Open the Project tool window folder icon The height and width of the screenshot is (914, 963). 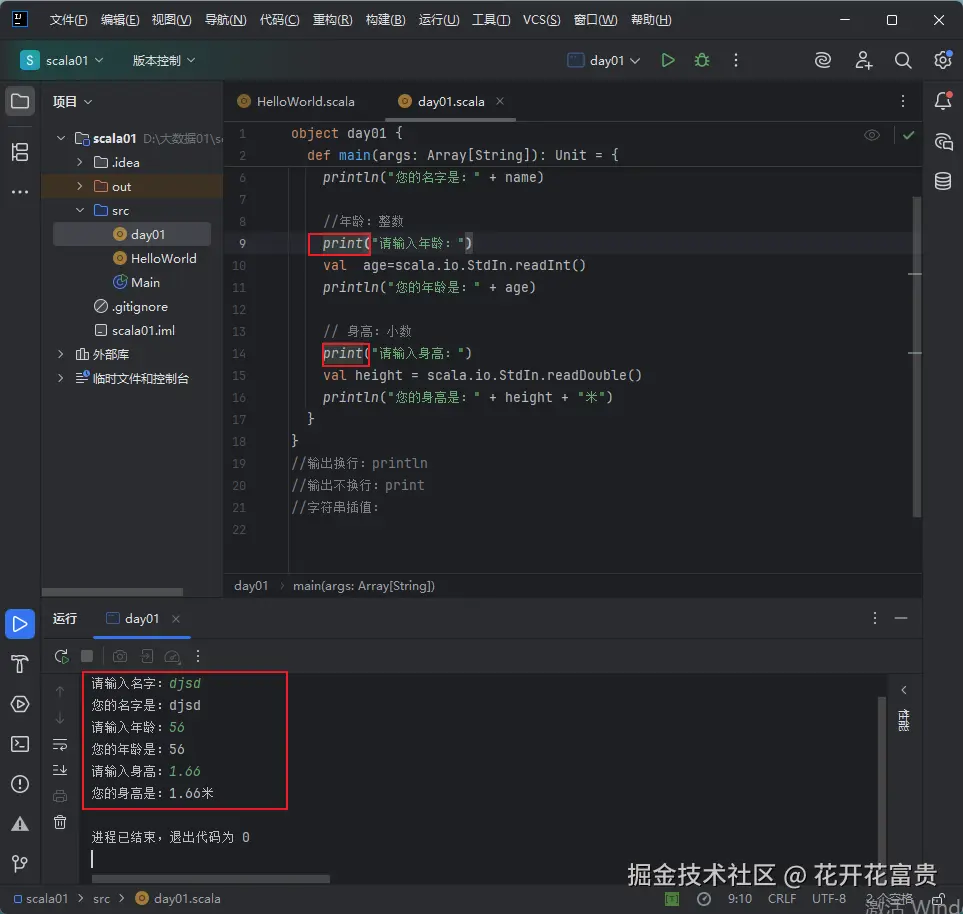tap(20, 101)
